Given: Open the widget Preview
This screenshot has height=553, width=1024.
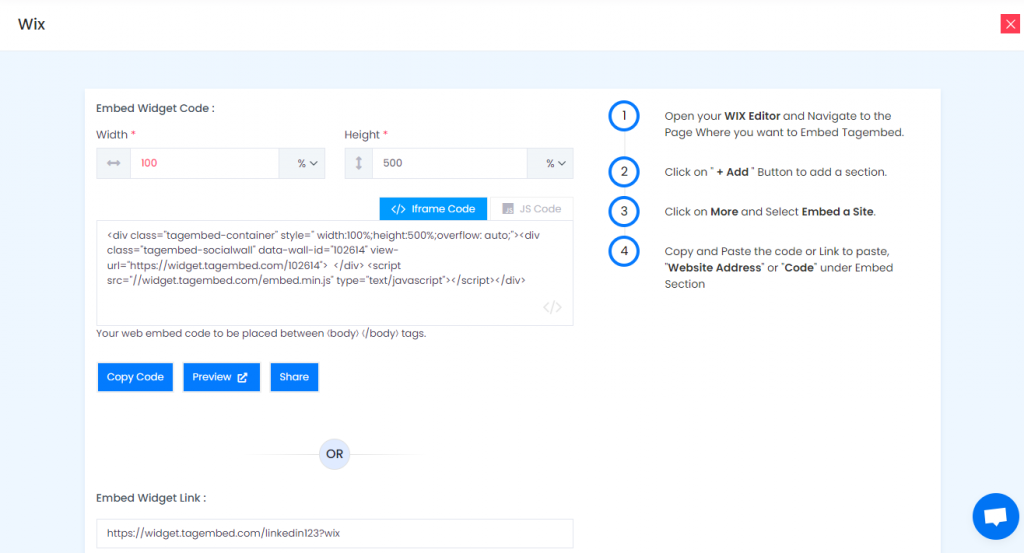Looking at the screenshot, I should pos(221,377).
